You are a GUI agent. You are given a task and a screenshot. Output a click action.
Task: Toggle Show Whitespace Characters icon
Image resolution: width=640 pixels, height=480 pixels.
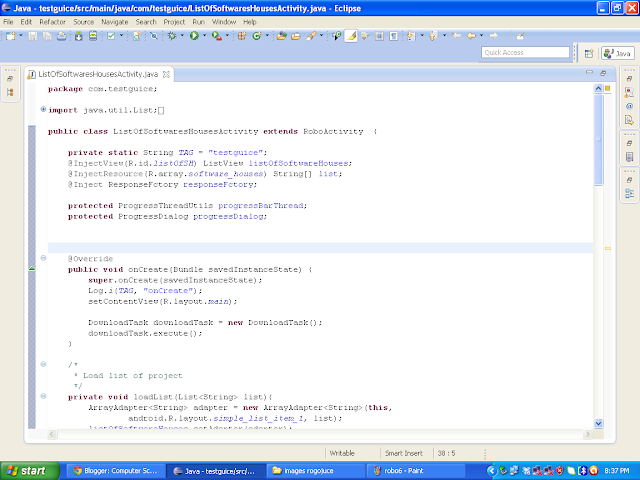pos(394,36)
